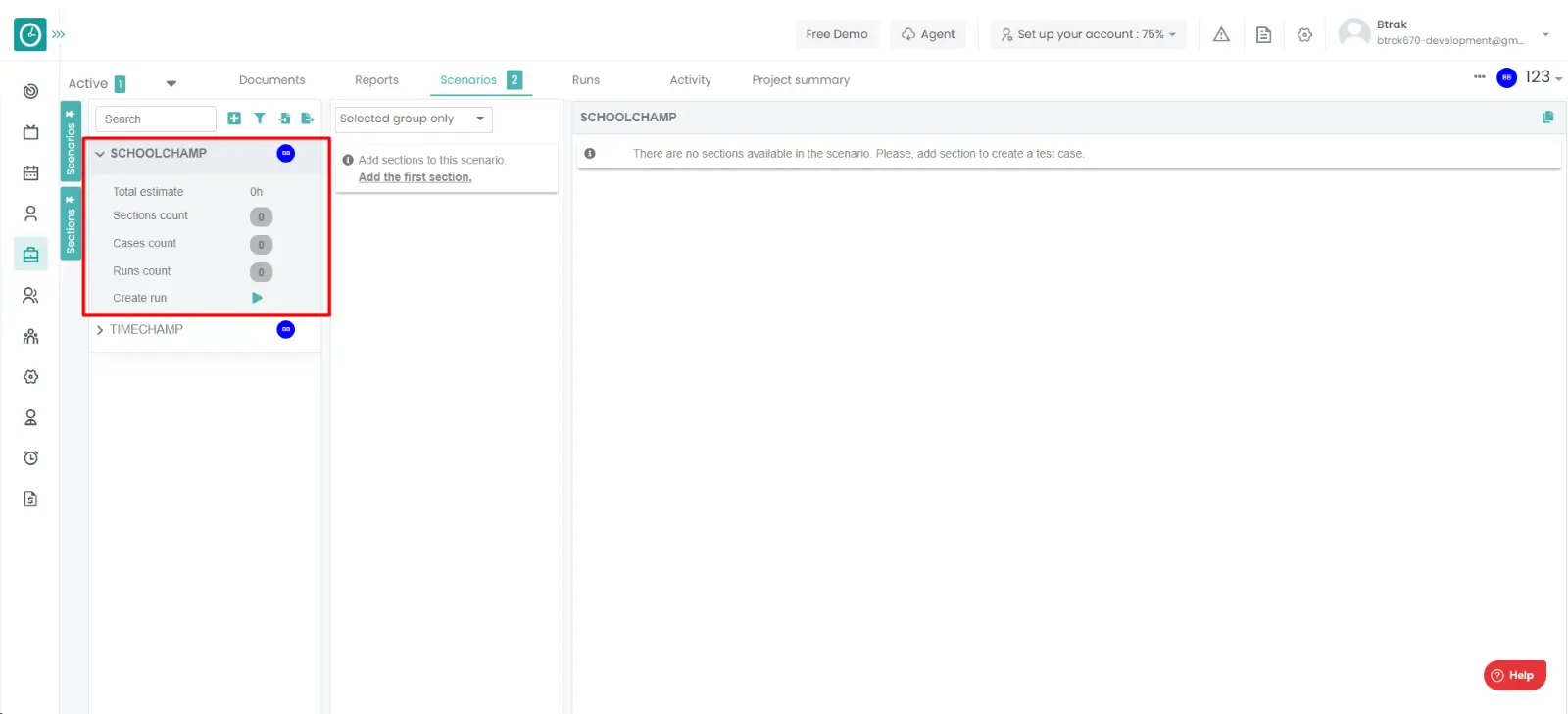The height and width of the screenshot is (714, 1568).
Task: Open the document icon in top bar
Action: 1263,34
